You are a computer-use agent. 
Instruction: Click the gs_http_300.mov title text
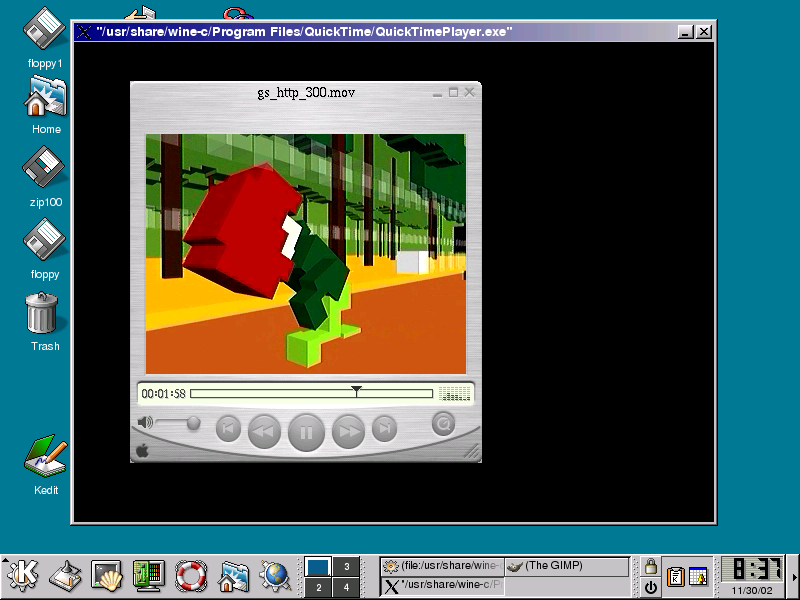click(x=306, y=92)
